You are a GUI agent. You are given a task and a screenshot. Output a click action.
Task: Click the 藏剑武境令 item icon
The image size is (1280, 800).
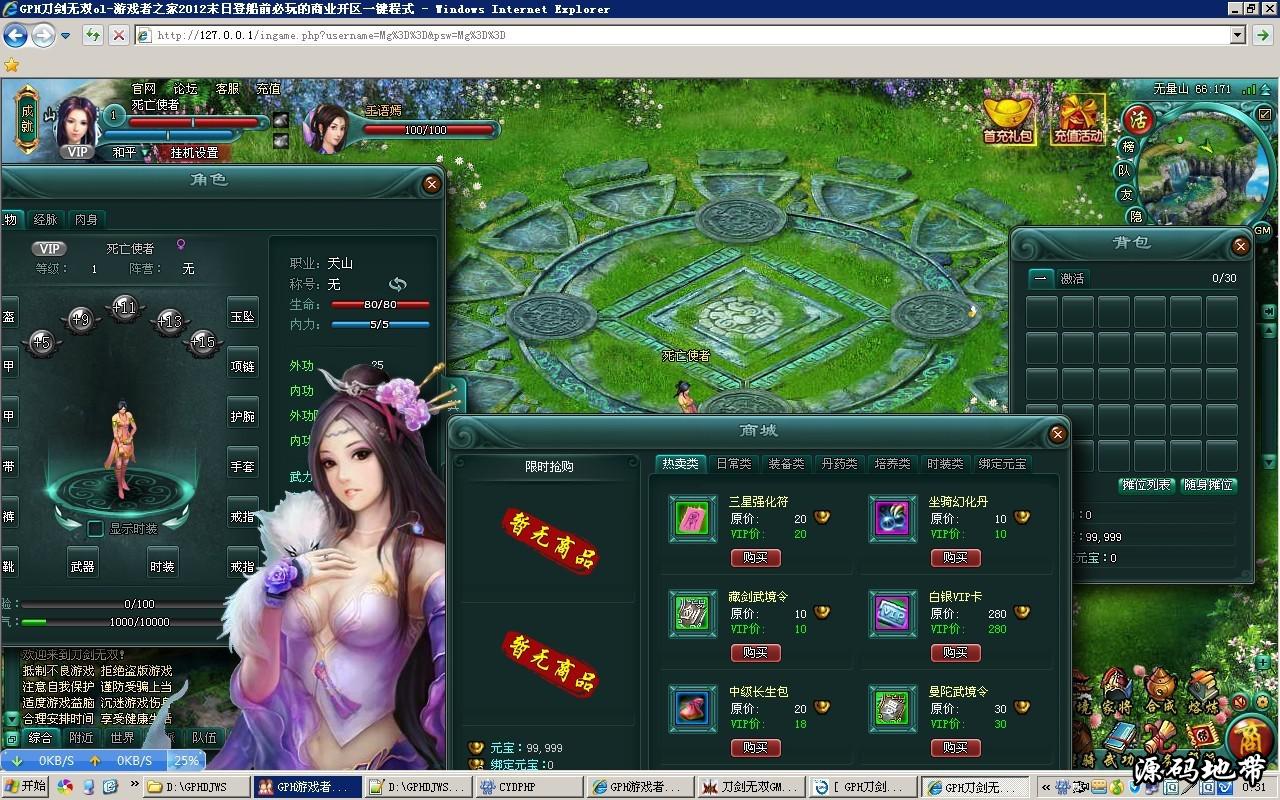(x=693, y=613)
